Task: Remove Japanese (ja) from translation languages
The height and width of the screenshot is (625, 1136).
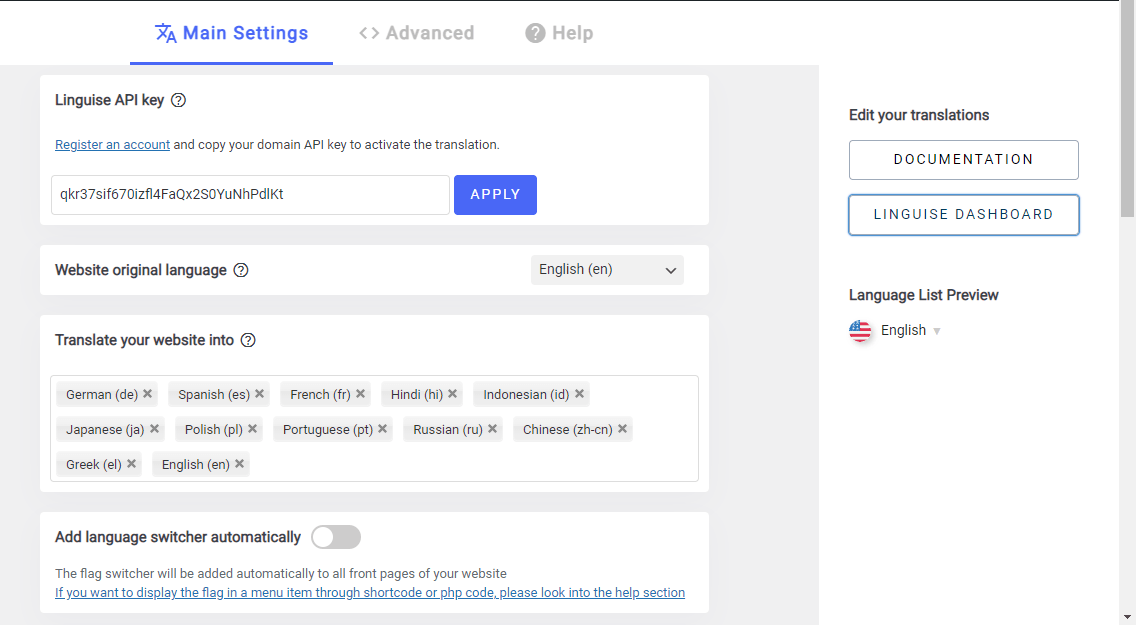Action: point(153,429)
